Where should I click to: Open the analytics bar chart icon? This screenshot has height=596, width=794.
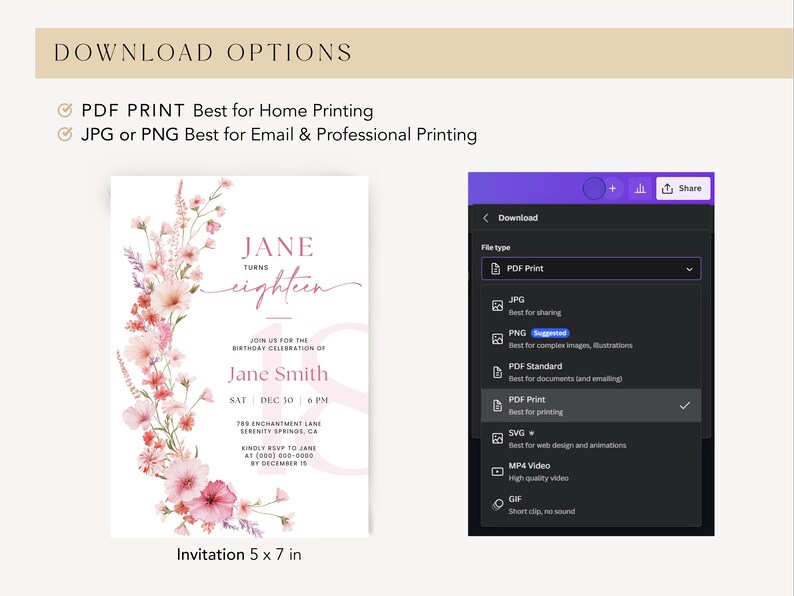click(640, 188)
